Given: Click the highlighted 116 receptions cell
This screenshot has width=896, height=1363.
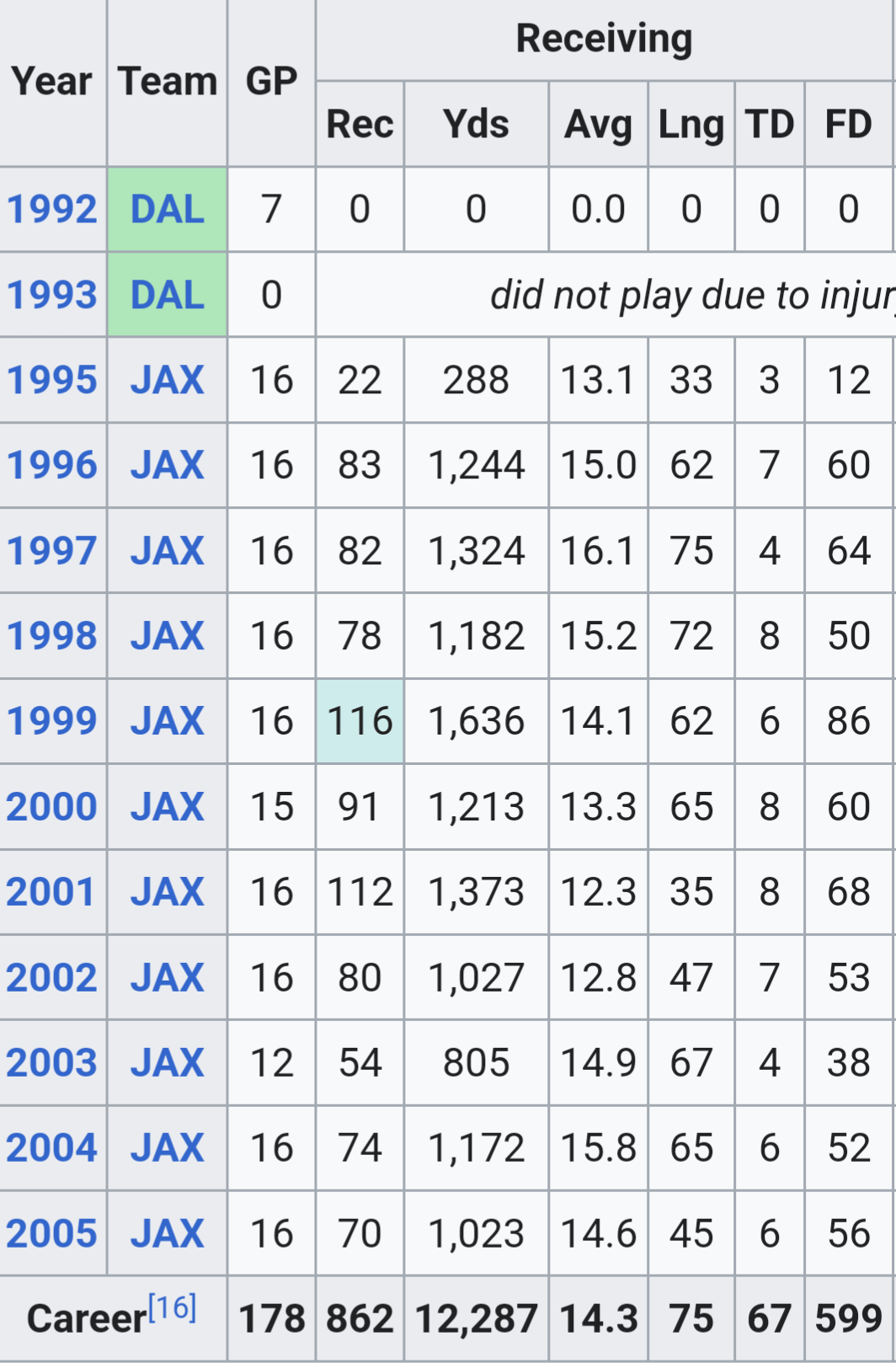Looking at the screenshot, I should coord(360,722).
